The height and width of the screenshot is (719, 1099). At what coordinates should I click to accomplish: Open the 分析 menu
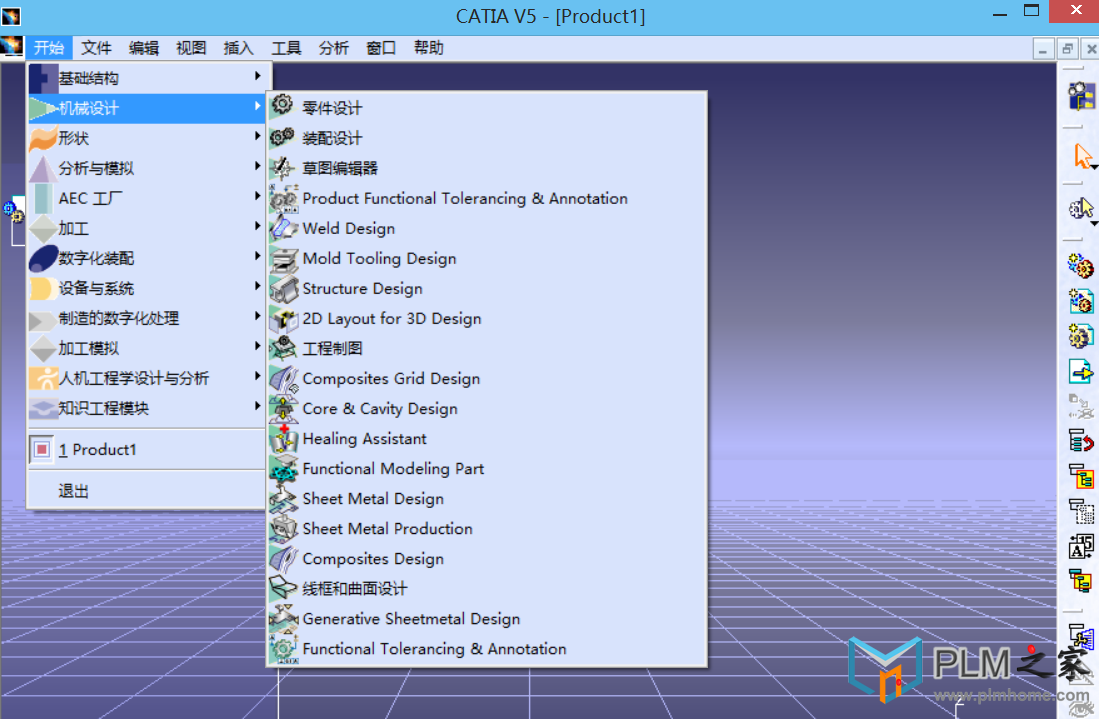(x=333, y=48)
